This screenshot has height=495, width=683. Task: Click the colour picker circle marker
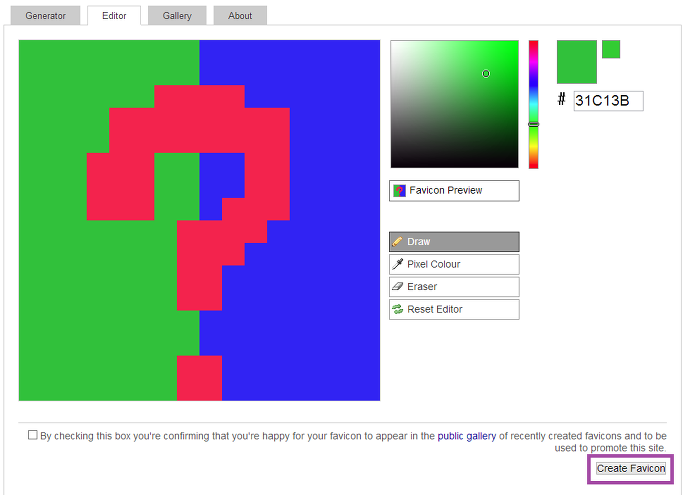pyautogui.click(x=486, y=74)
